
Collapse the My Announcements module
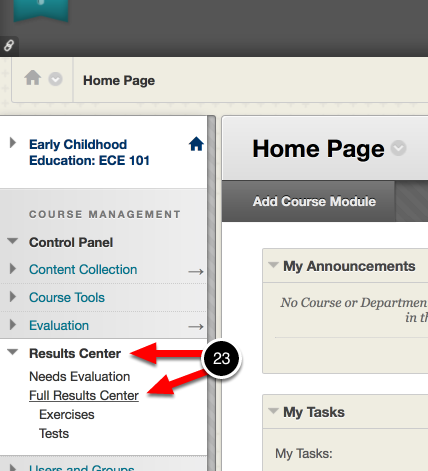click(x=273, y=265)
